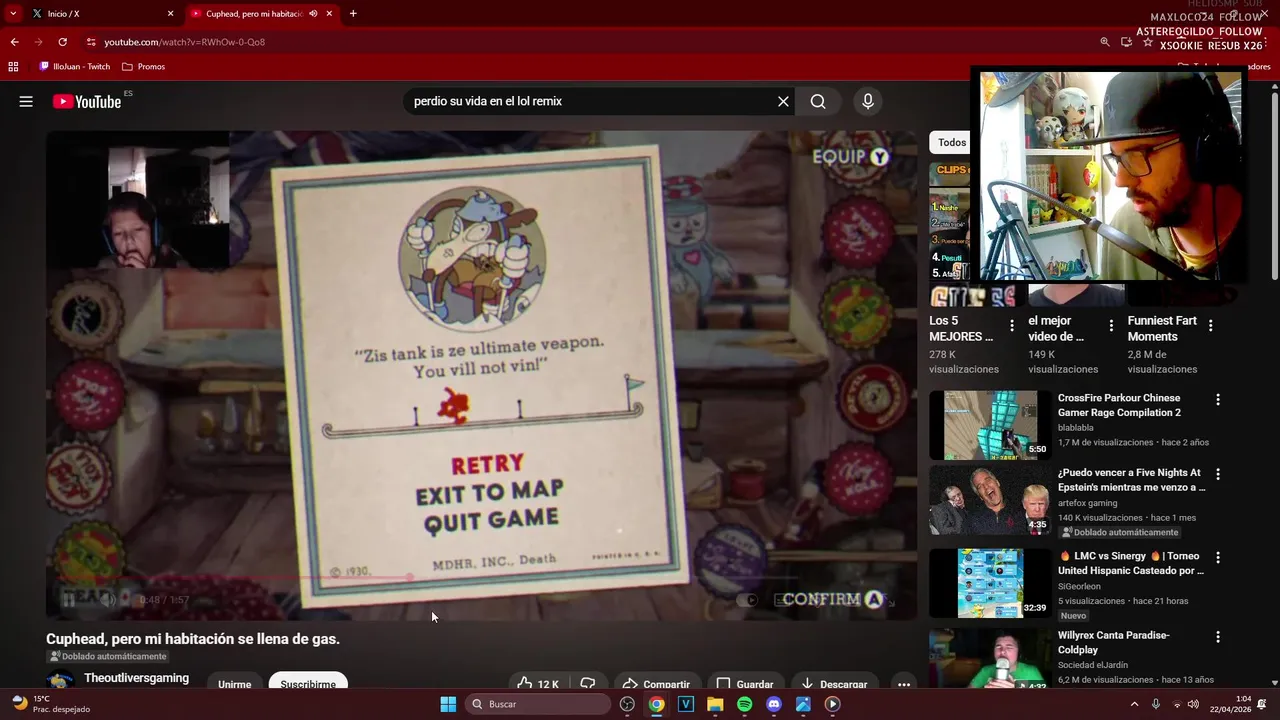Screen dimensions: 1280x720
Task: Open Theoutliversgaming channel name
Action: point(136,678)
